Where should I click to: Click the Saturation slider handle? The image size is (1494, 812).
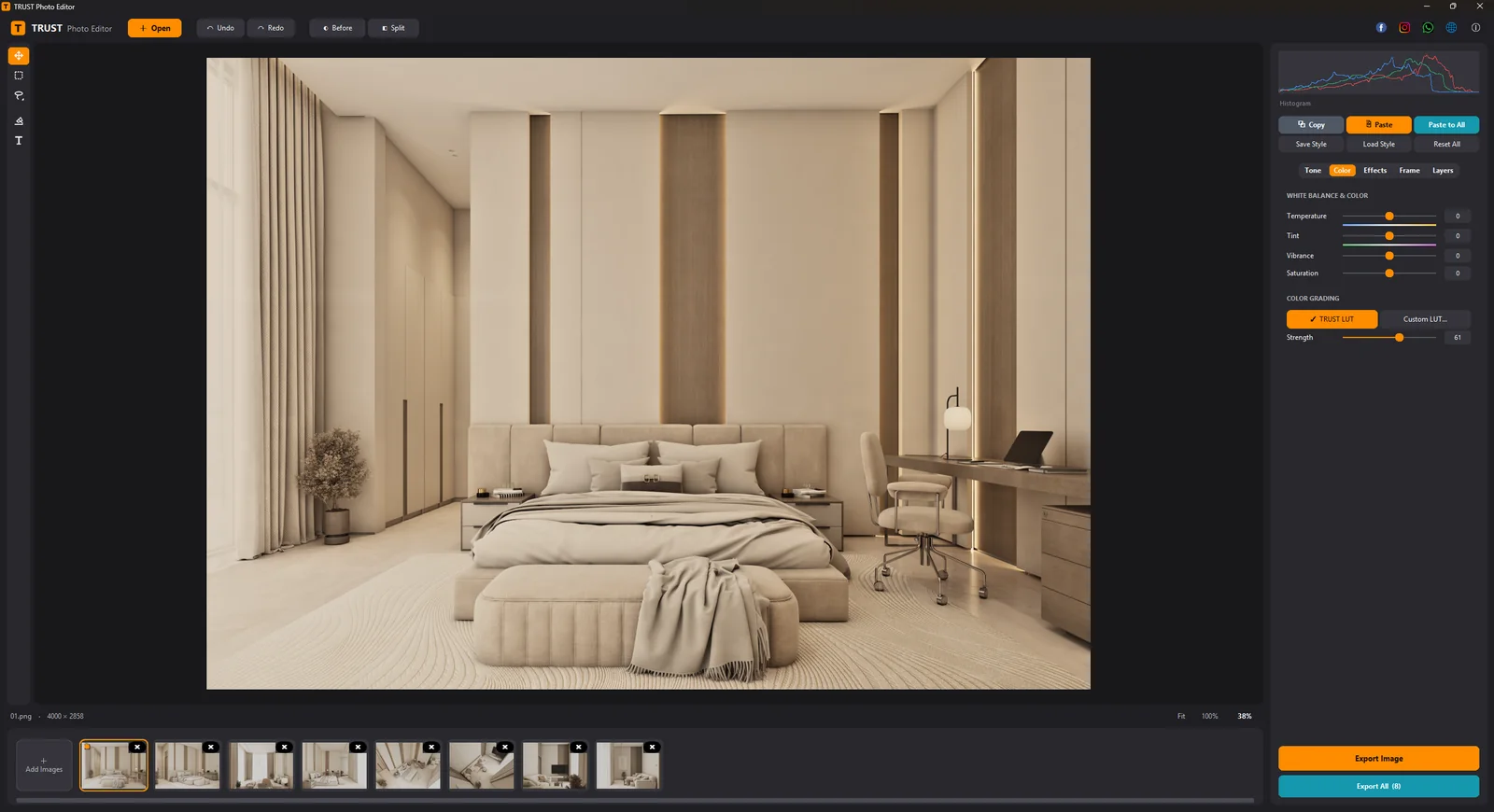coord(1389,273)
